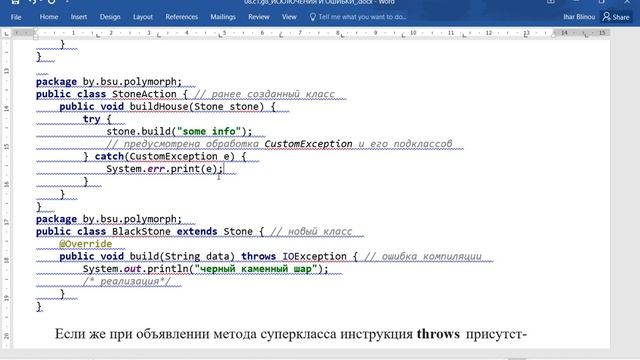Click the tab stop selector at ruler corner
This screenshot has width=640, height=360.
click(6, 33)
